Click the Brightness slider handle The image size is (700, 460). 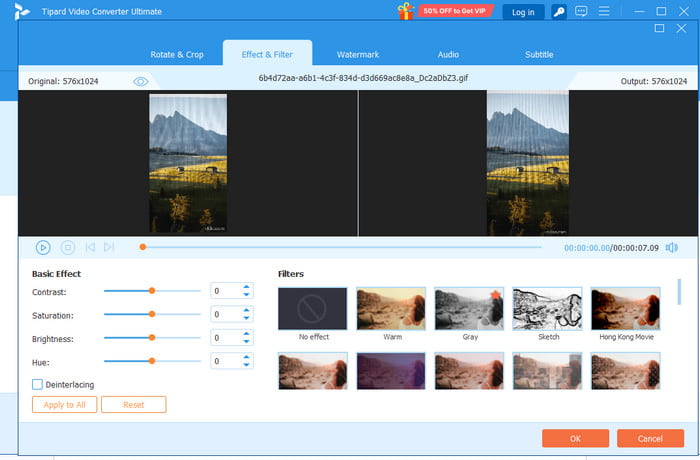[x=152, y=338]
